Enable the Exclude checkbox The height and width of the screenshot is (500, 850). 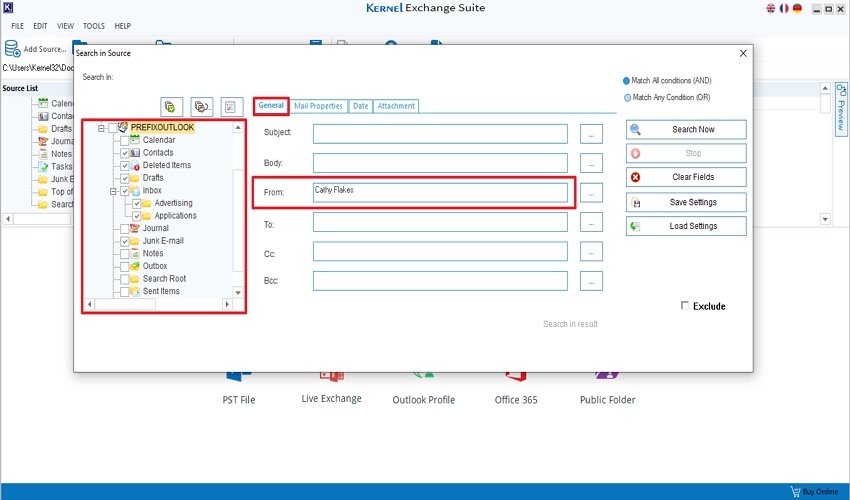coord(685,306)
